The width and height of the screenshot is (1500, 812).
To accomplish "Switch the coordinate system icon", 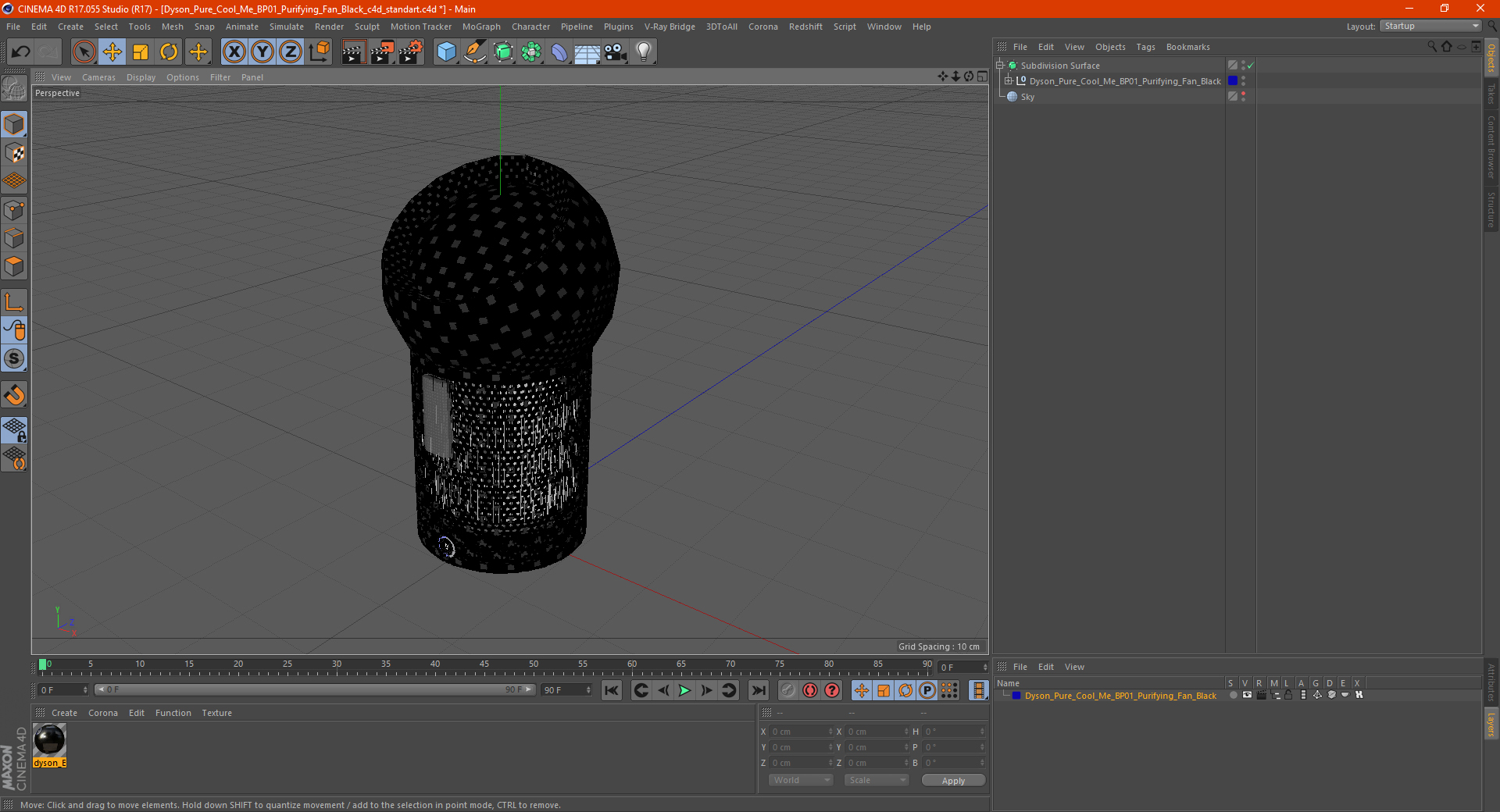I will 319,52.
